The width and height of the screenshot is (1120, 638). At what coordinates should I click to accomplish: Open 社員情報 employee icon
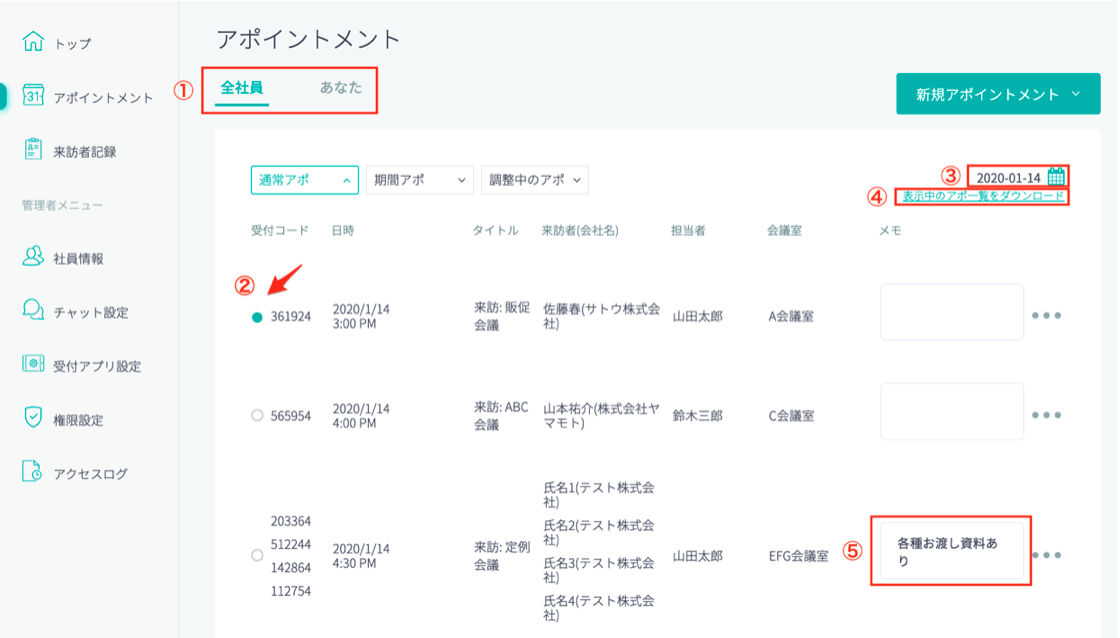point(33,257)
